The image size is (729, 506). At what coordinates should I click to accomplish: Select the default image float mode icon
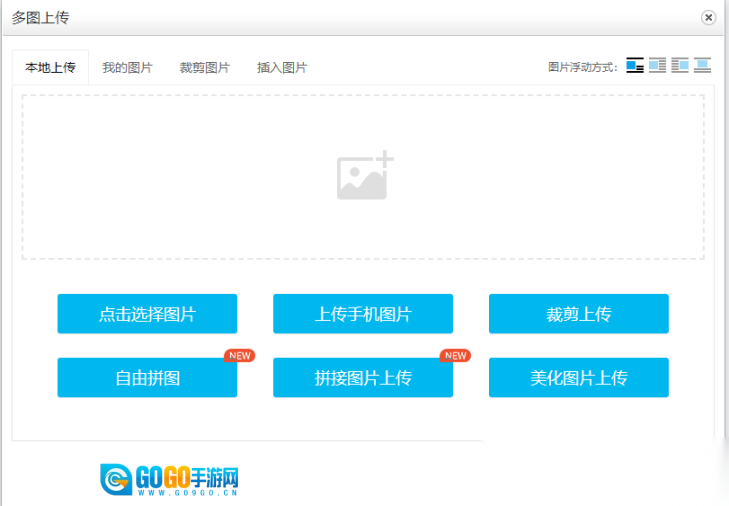[634, 66]
